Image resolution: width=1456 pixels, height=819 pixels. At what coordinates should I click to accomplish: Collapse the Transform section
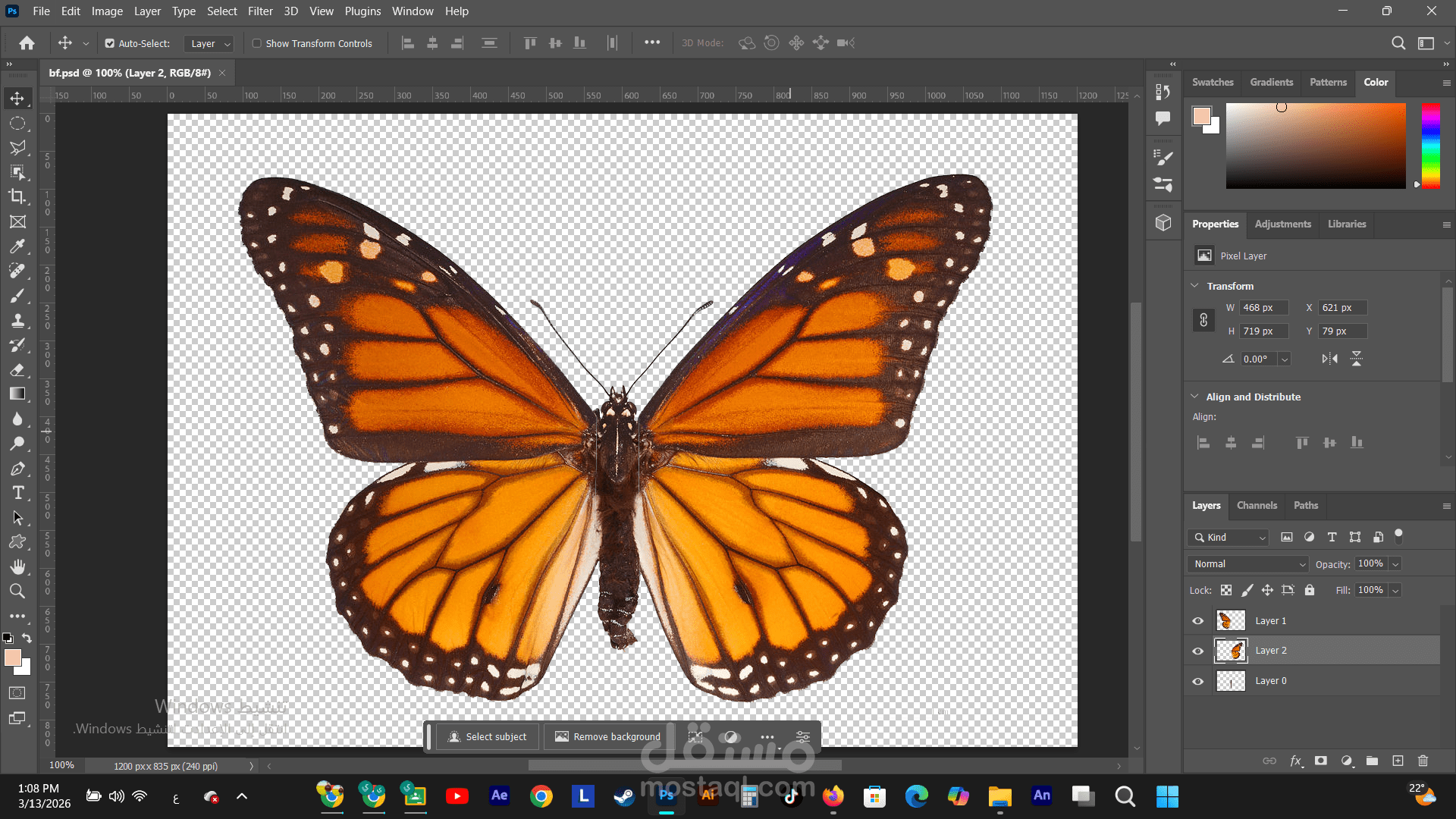point(1195,286)
